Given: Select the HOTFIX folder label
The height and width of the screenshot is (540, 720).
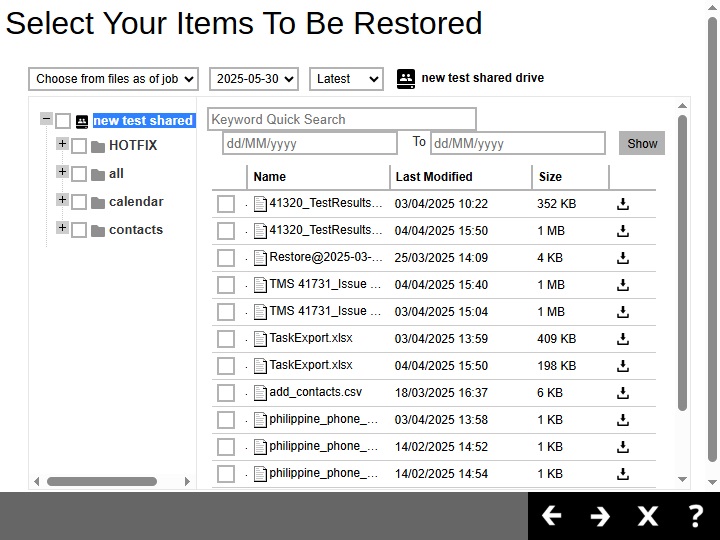Looking at the screenshot, I should point(133,146).
